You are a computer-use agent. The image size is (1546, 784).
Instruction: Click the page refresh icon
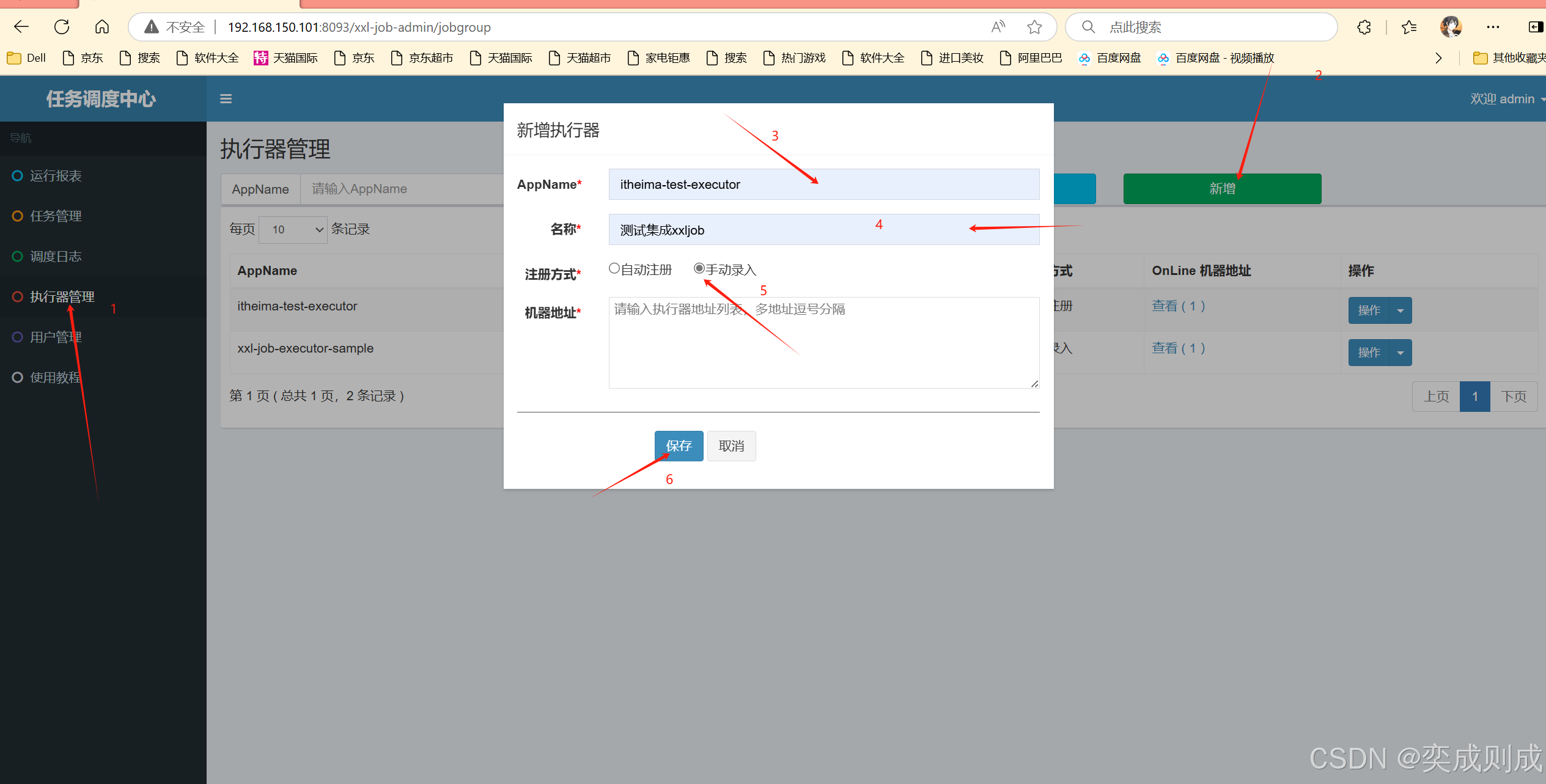point(62,27)
